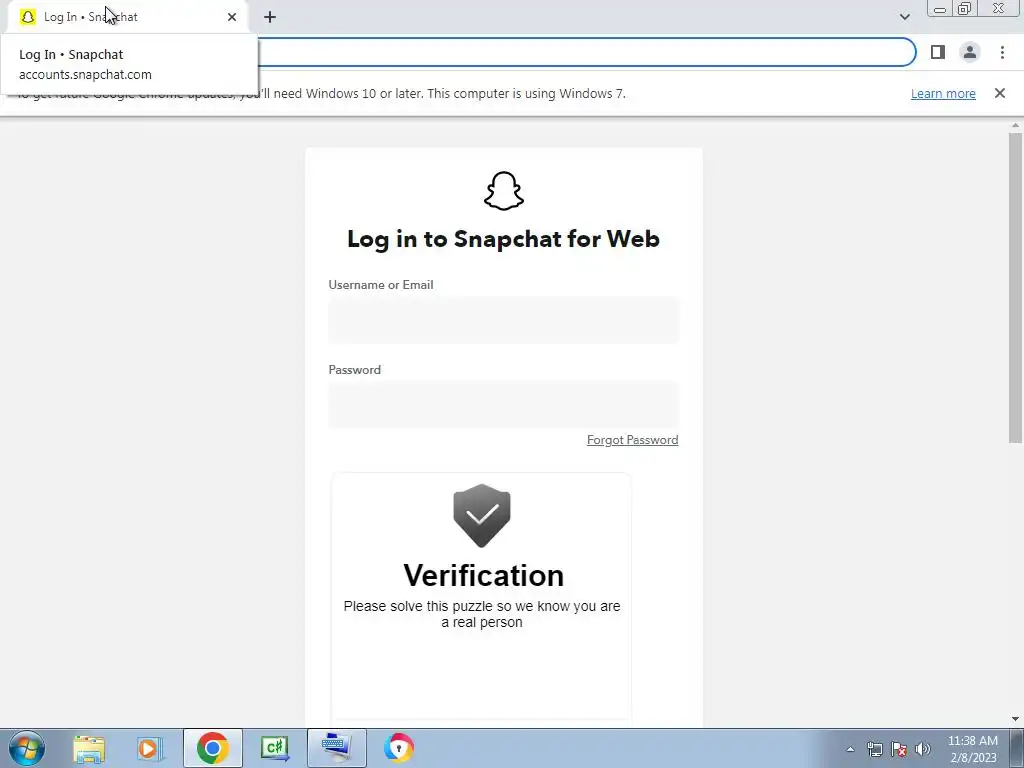The width and height of the screenshot is (1024, 768).
Task: Open the colorful keyhole app taskbar icon
Action: click(x=398, y=748)
